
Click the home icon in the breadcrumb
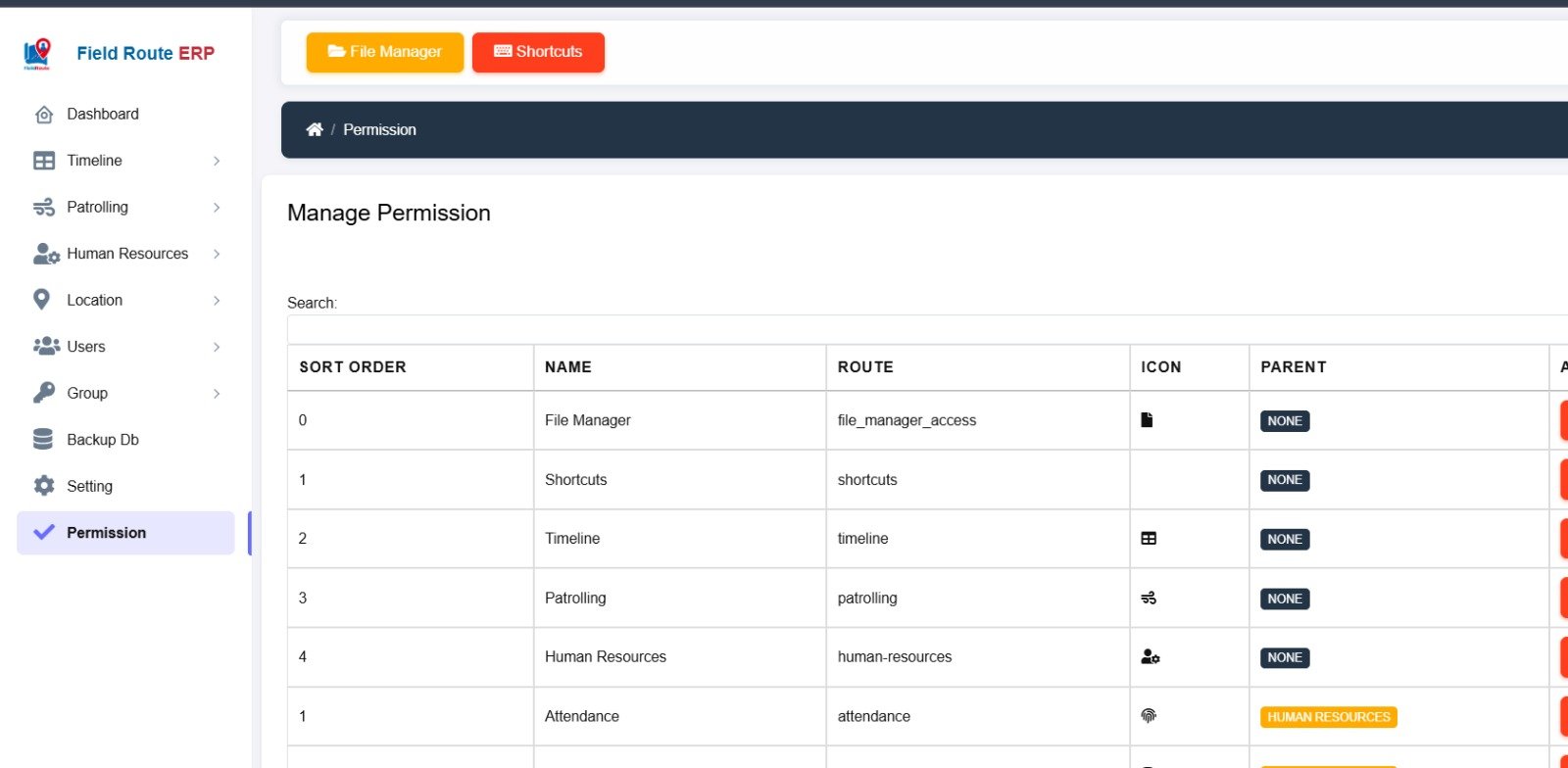[315, 129]
